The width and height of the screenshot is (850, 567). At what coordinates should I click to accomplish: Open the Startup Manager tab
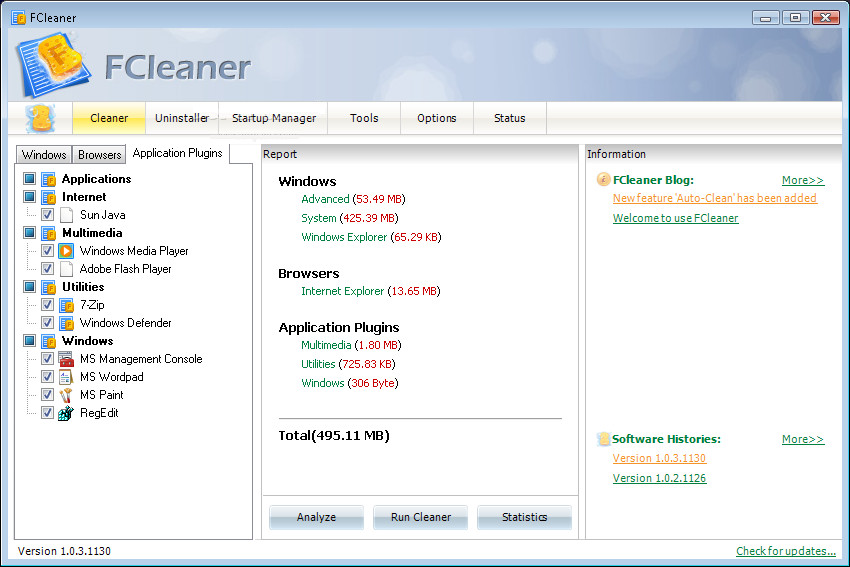click(x=274, y=118)
